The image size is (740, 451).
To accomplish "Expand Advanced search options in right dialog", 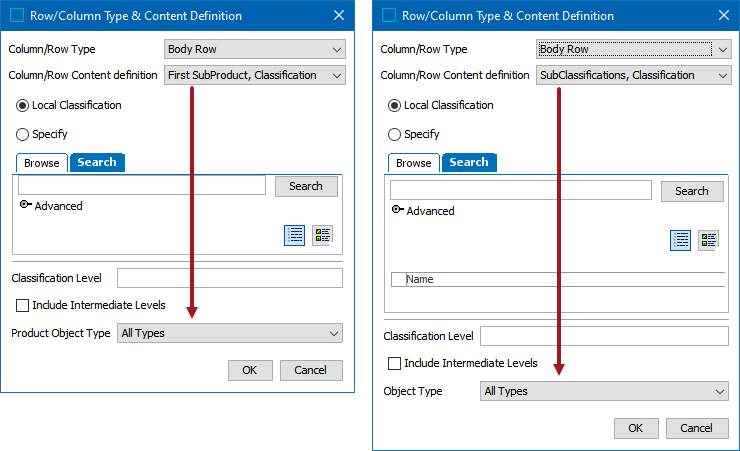I will click(423, 211).
